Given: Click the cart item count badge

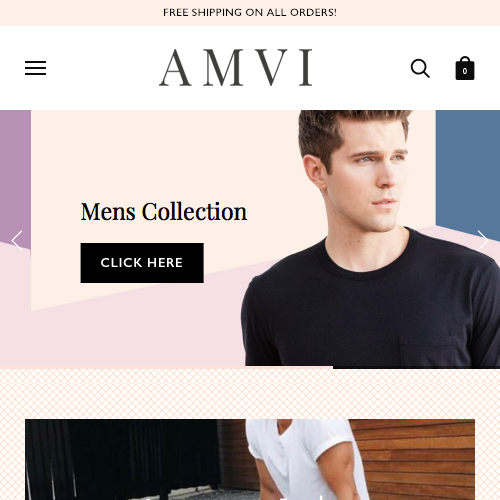Looking at the screenshot, I should pyautogui.click(x=465, y=71).
